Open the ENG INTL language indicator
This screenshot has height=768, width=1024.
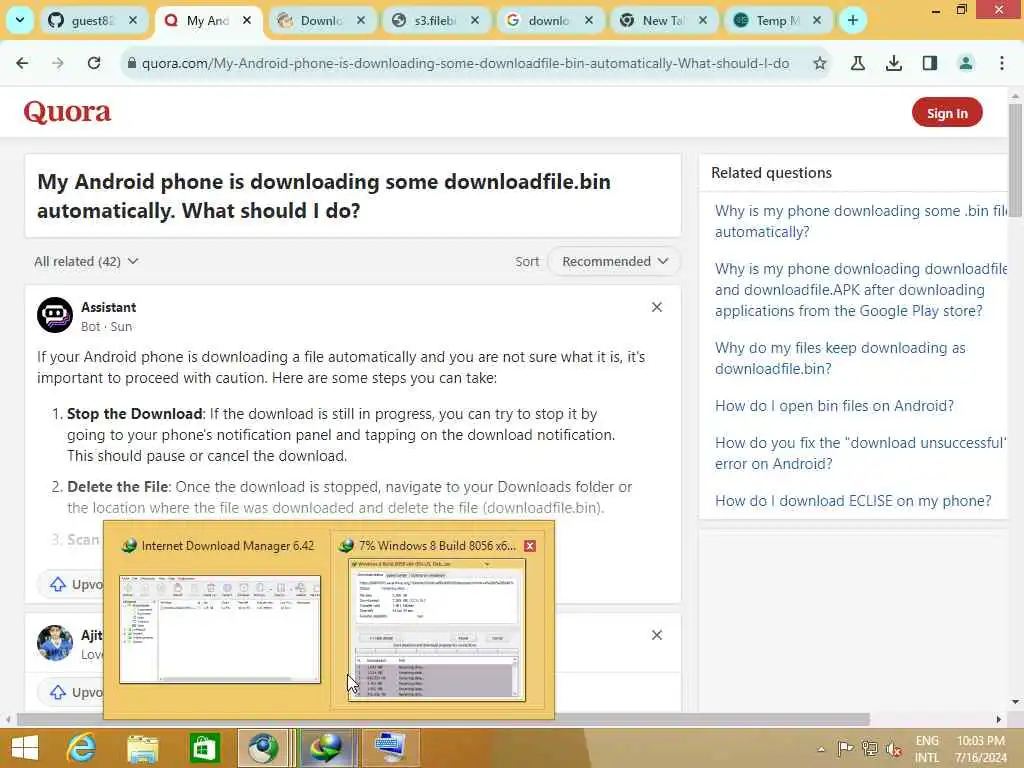[927, 749]
